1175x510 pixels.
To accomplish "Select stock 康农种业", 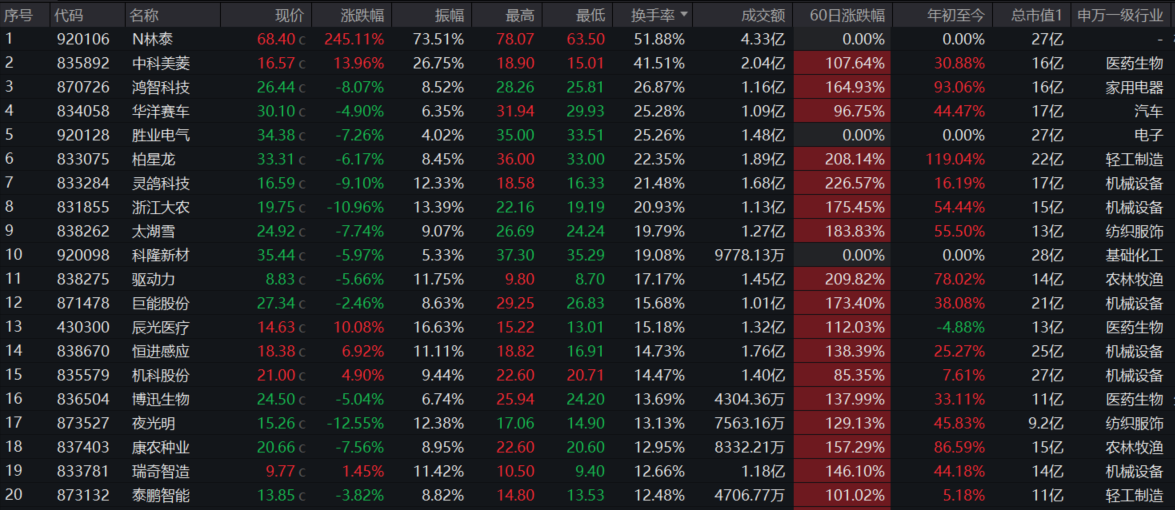I will coord(160,447).
